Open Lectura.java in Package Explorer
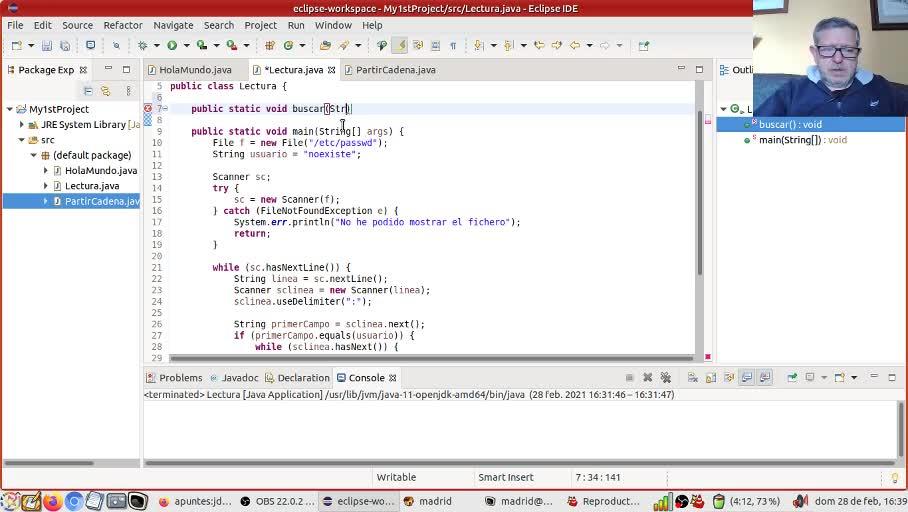This screenshot has width=908, height=512. (91, 186)
